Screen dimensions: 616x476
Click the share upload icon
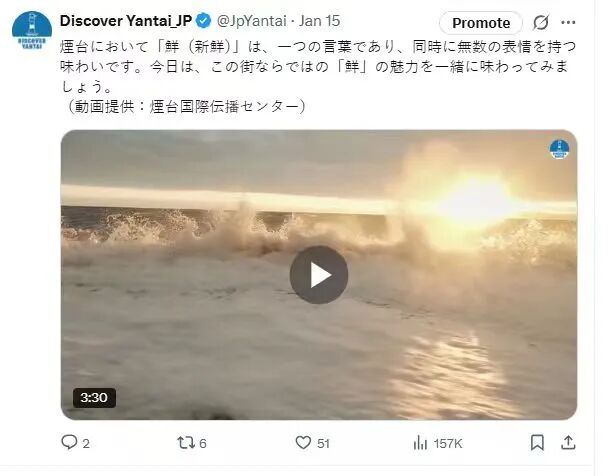pos(568,443)
